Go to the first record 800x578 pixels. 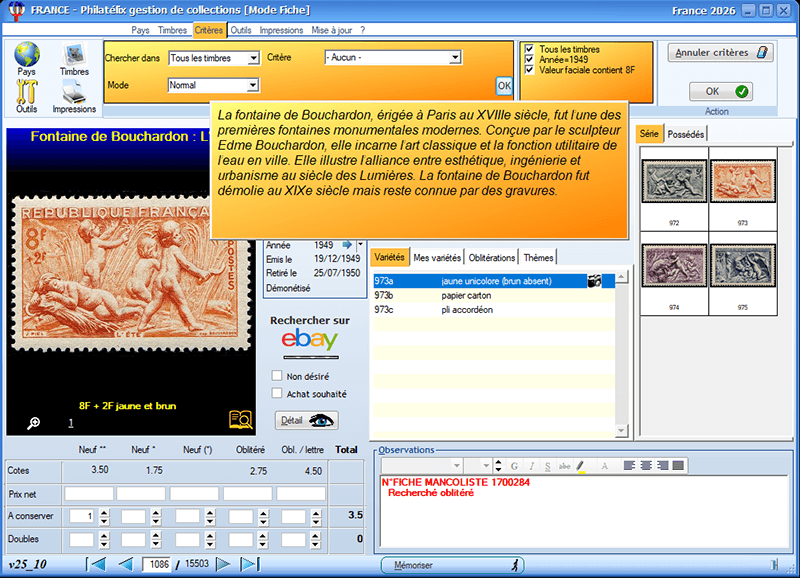point(96,564)
